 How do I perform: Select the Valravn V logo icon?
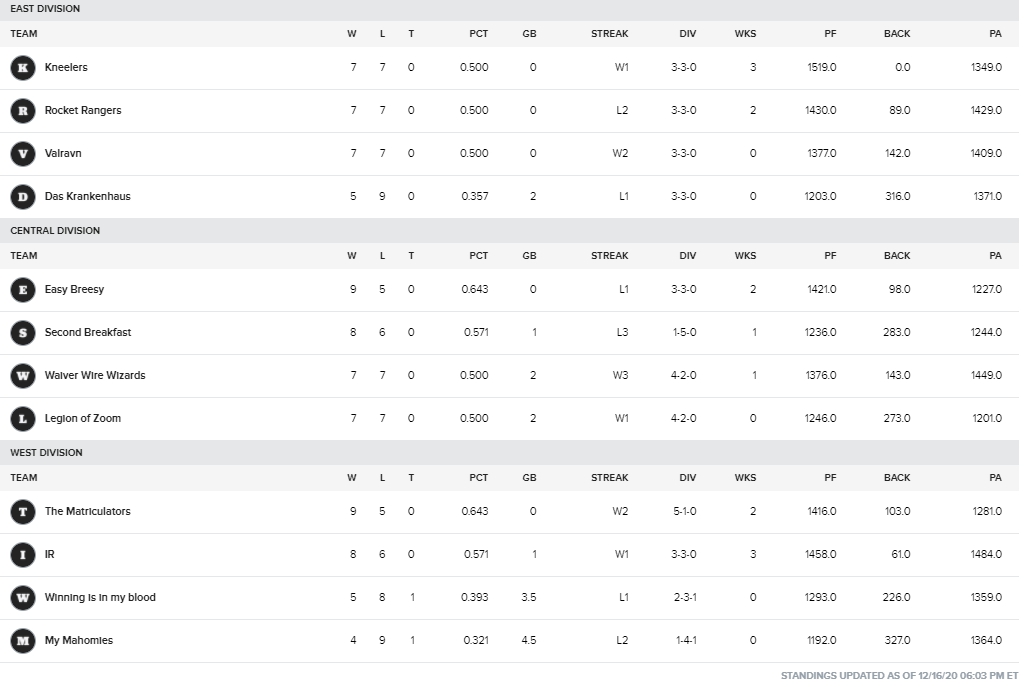(23, 154)
